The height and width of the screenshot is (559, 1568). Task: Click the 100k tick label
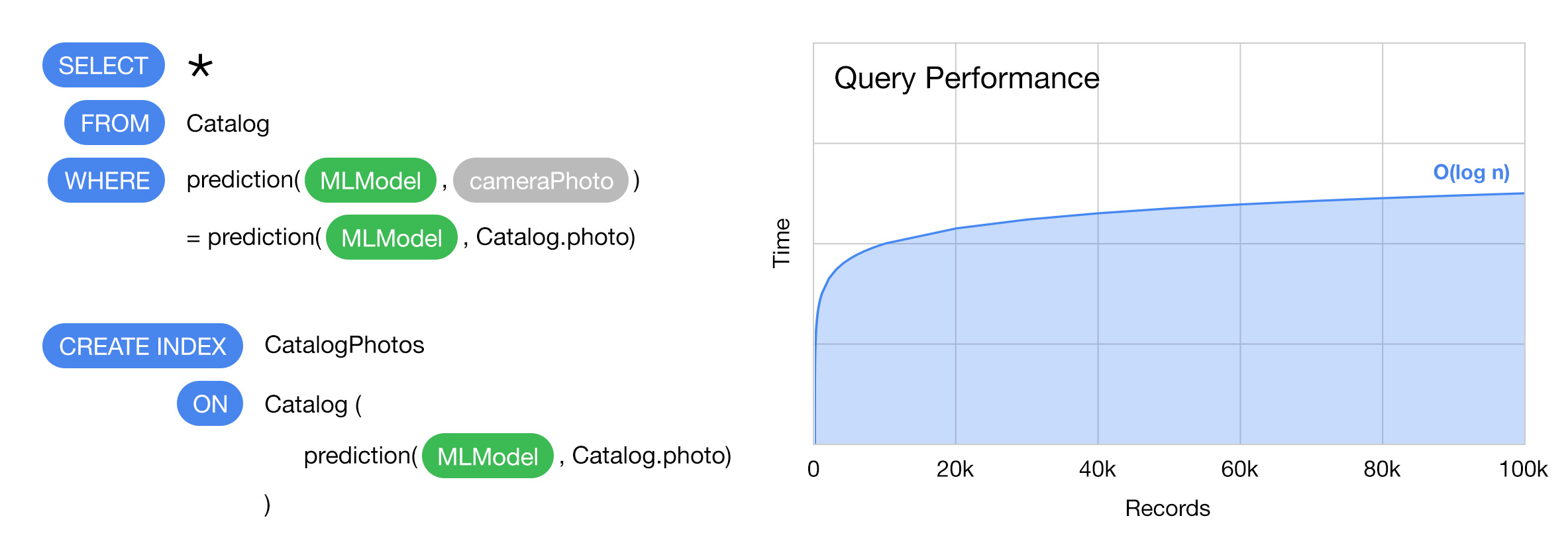click(1523, 470)
